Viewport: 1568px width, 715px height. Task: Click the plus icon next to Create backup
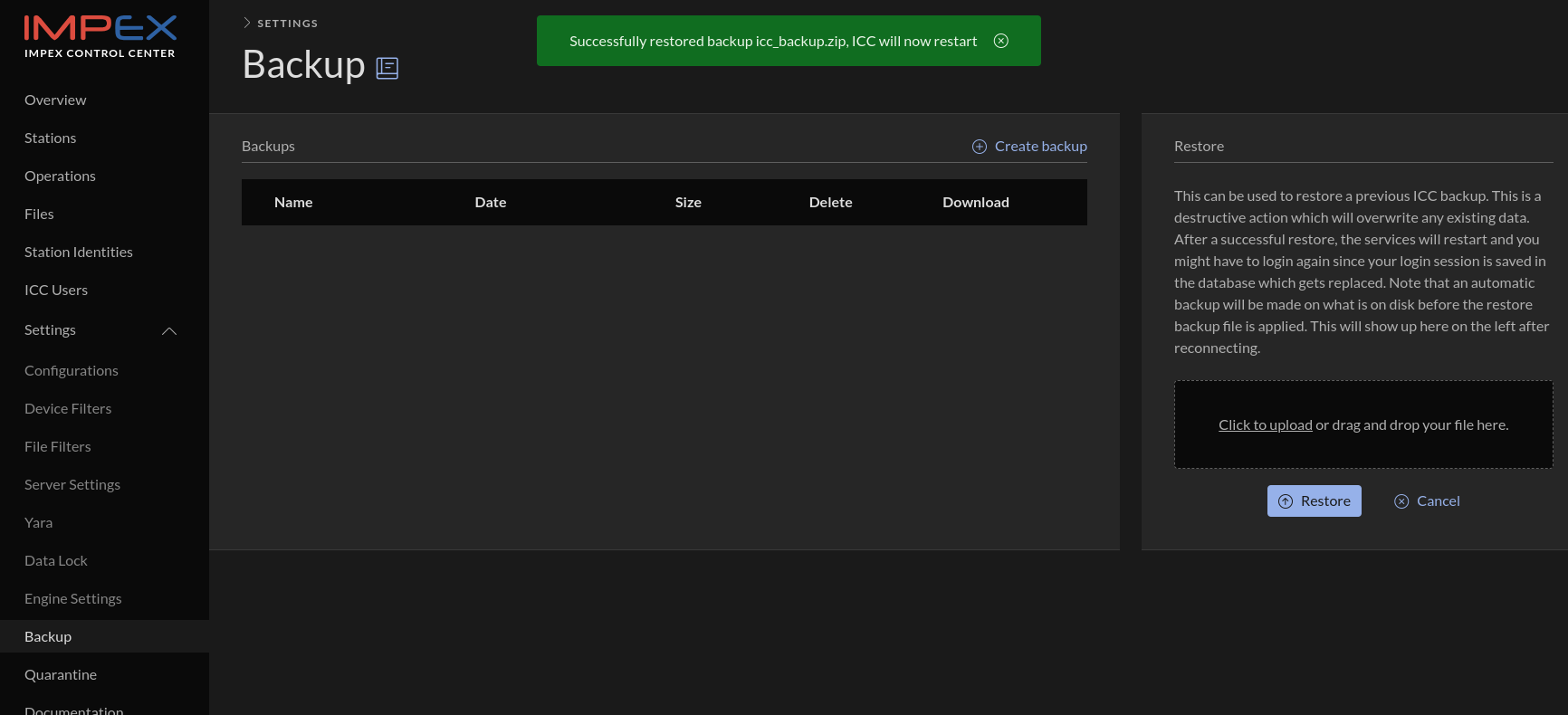click(x=980, y=147)
